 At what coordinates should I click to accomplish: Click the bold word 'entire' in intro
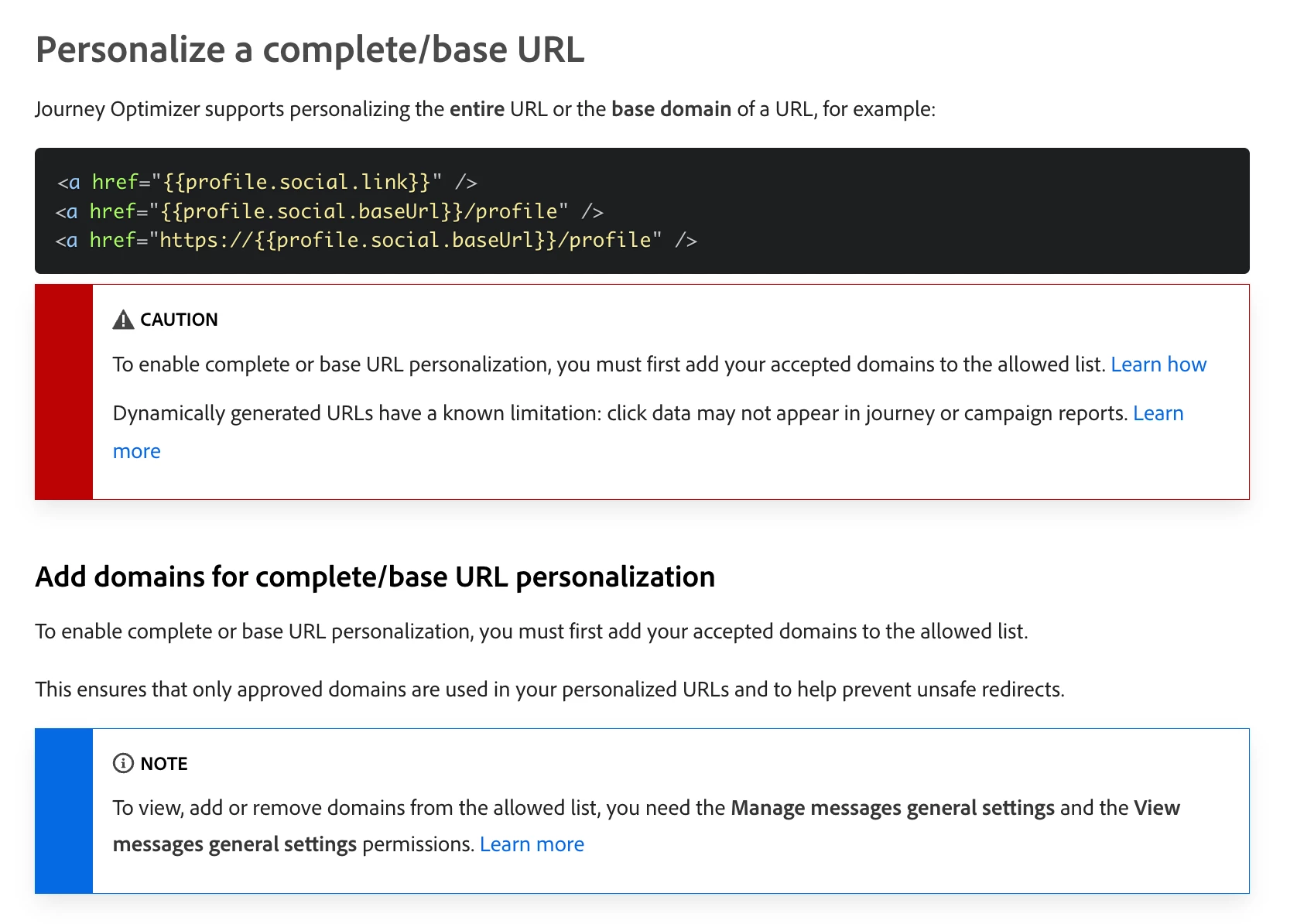pyautogui.click(x=477, y=109)
